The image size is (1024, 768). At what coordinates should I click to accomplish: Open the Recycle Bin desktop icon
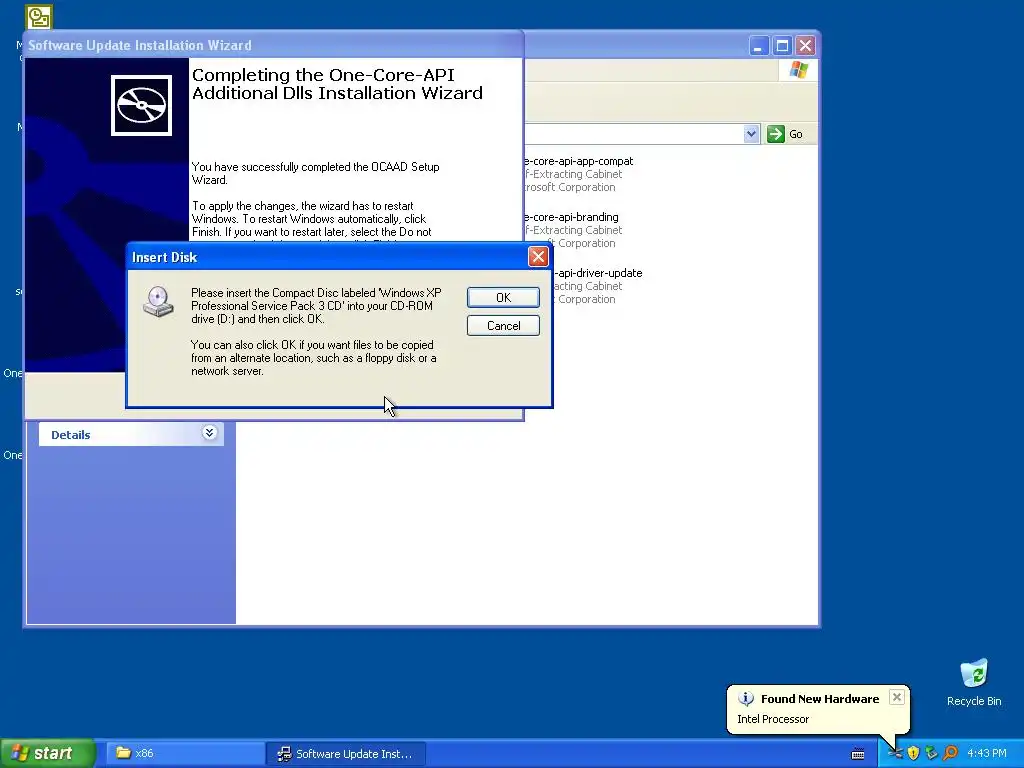click(x=974, y=682)
